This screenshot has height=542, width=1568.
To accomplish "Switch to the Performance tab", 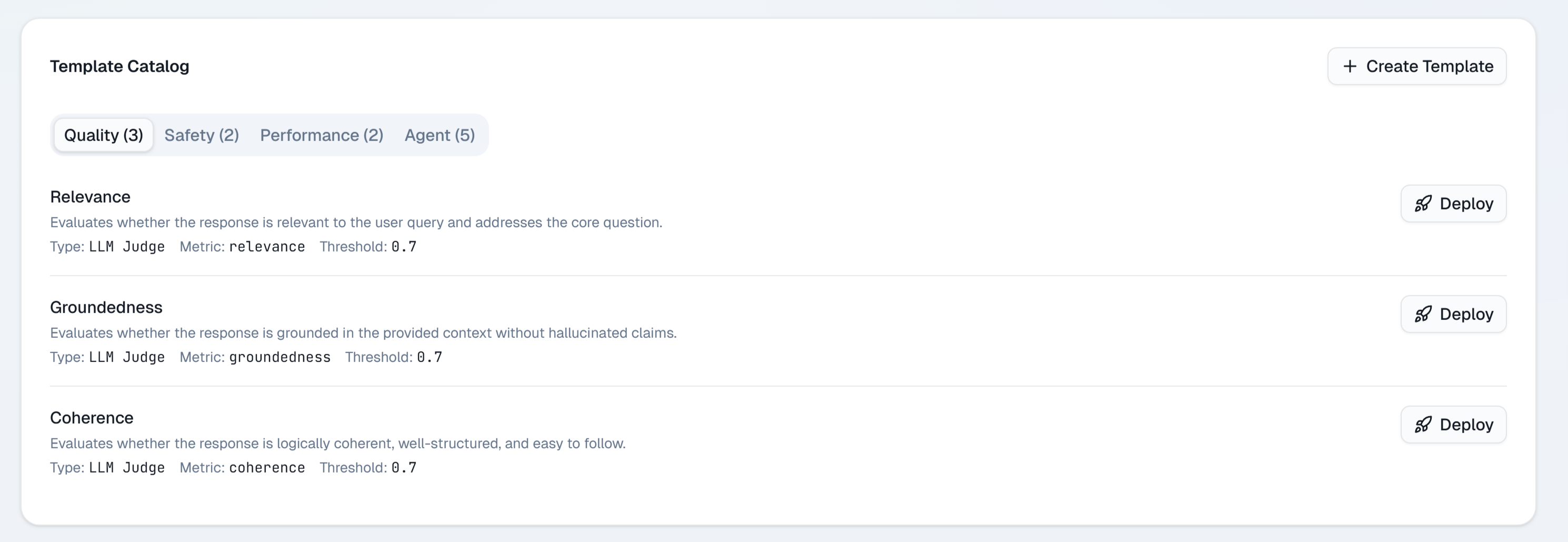I will pos(322,135).
